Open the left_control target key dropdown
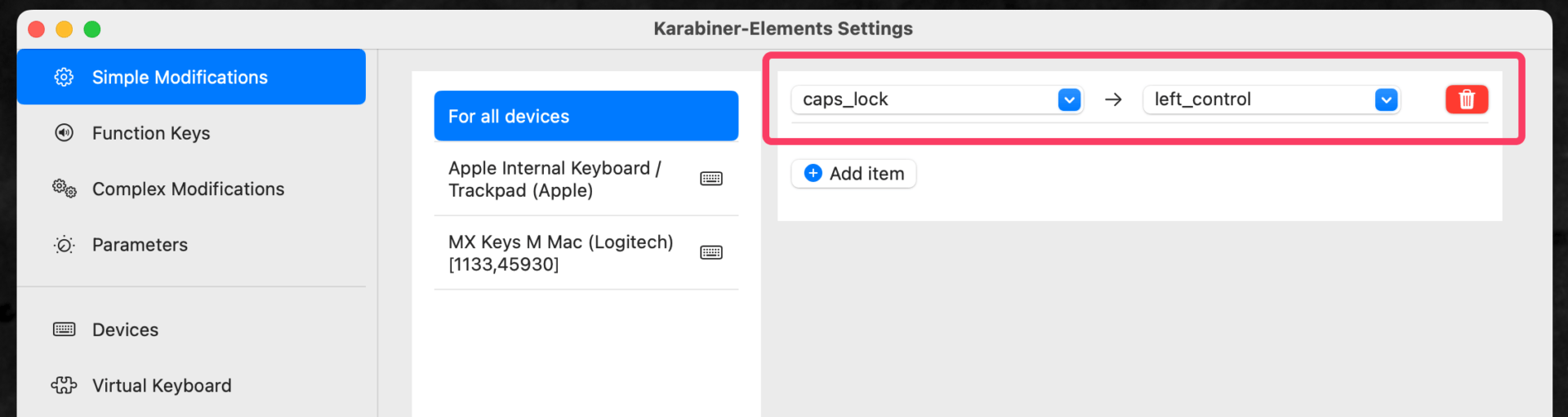This screenshot has height=417, width=1568. pyautogui.click(x=1385, y=100)
